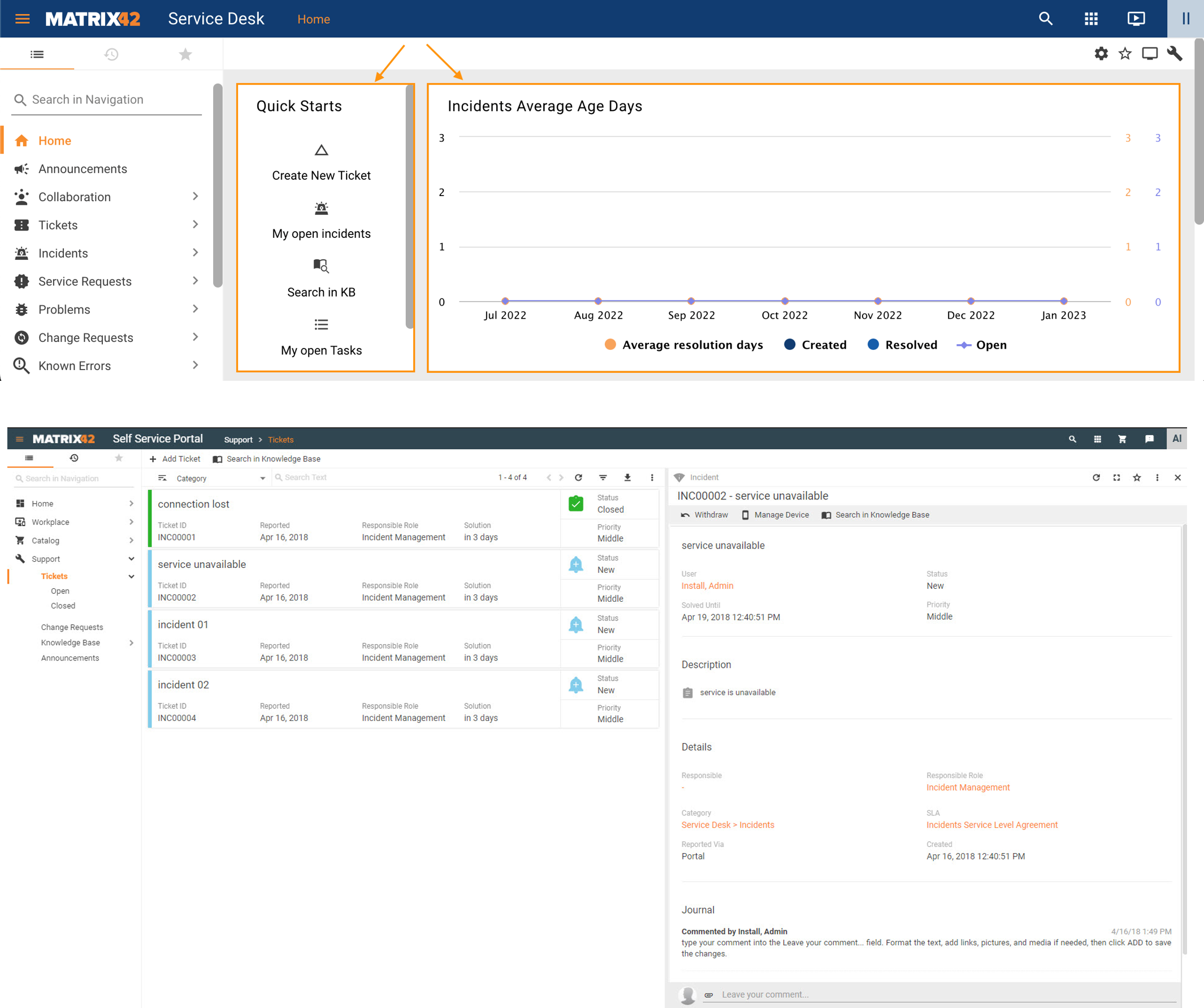Switch to the history tab in navigation
This screenshot has width=1204, height=1008.
tap(111, 54)
